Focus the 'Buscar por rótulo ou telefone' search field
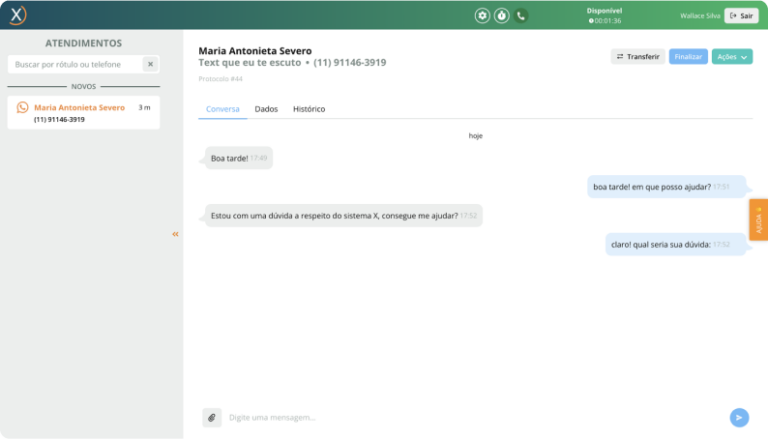768x439 pixels. tap(75, 64)
